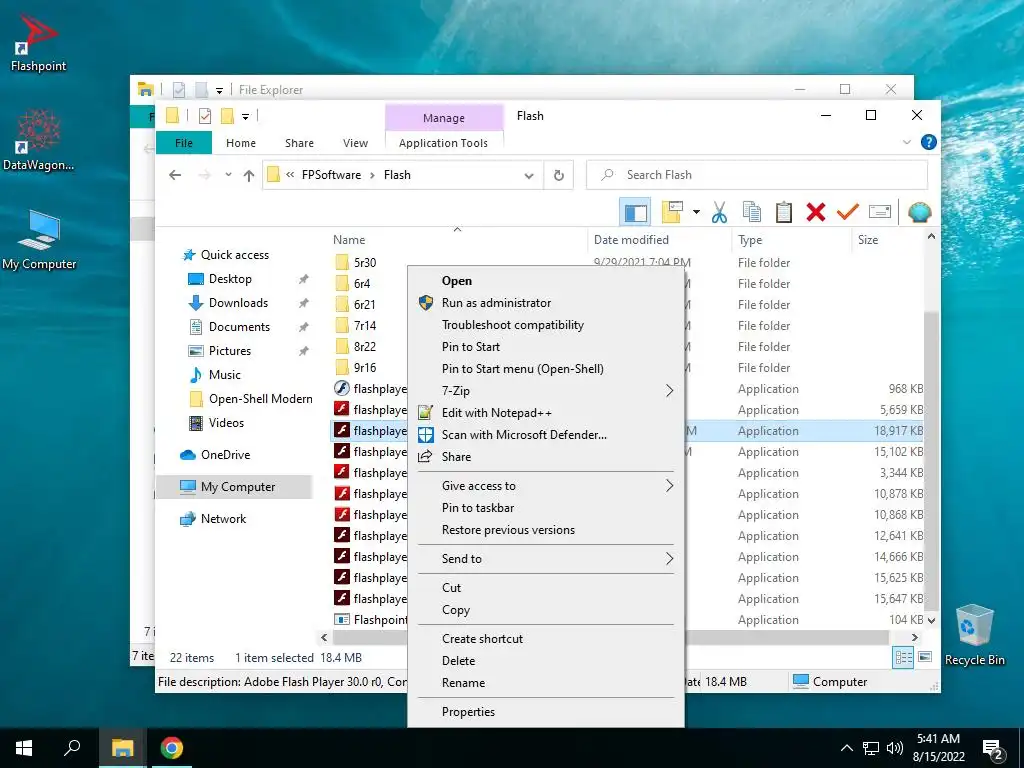Click in the Search Flash box
This screenshot has width=1024, height=768.
tap(758, 175)
